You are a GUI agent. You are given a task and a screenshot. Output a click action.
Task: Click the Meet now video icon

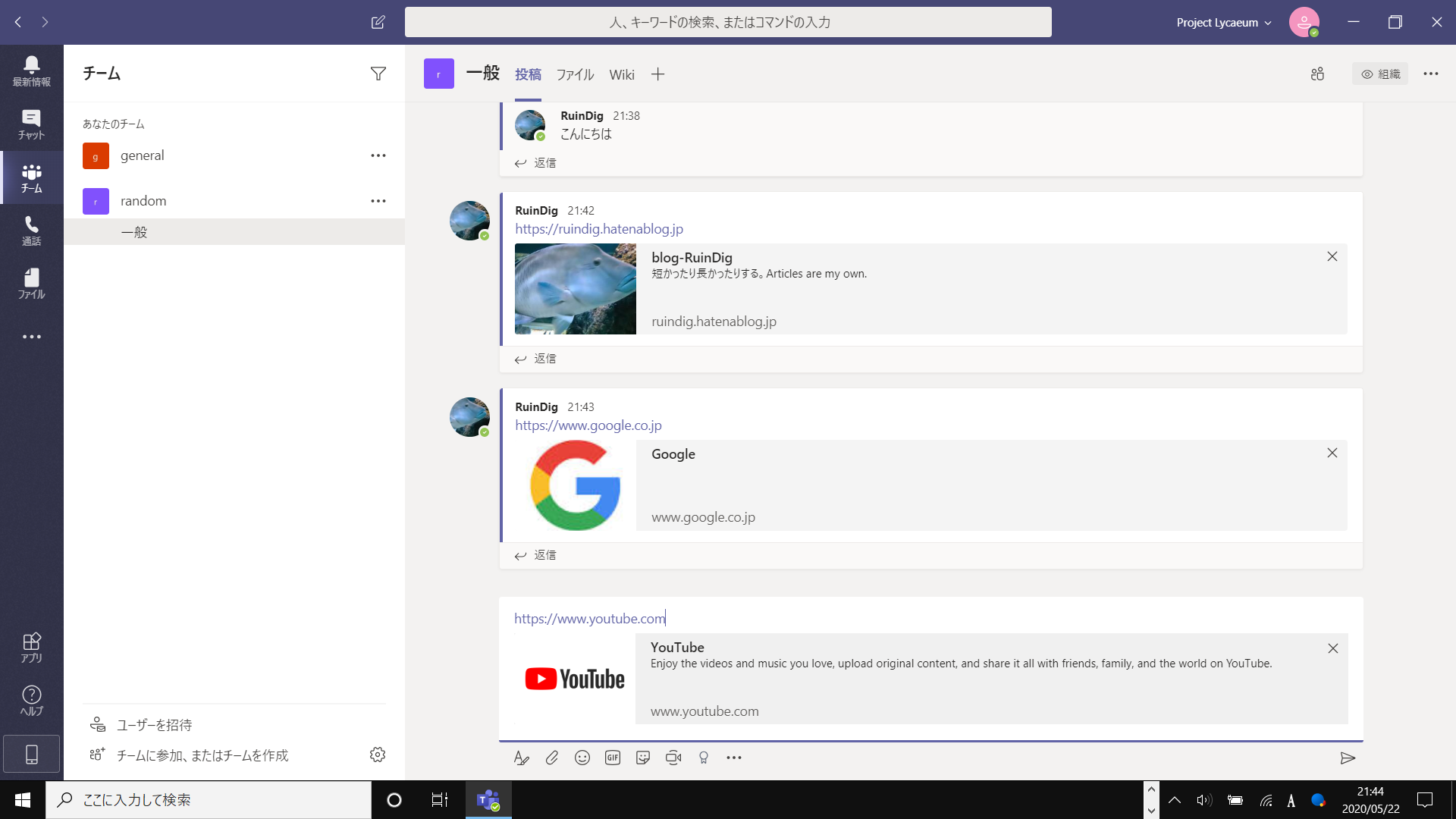[673, 758]
